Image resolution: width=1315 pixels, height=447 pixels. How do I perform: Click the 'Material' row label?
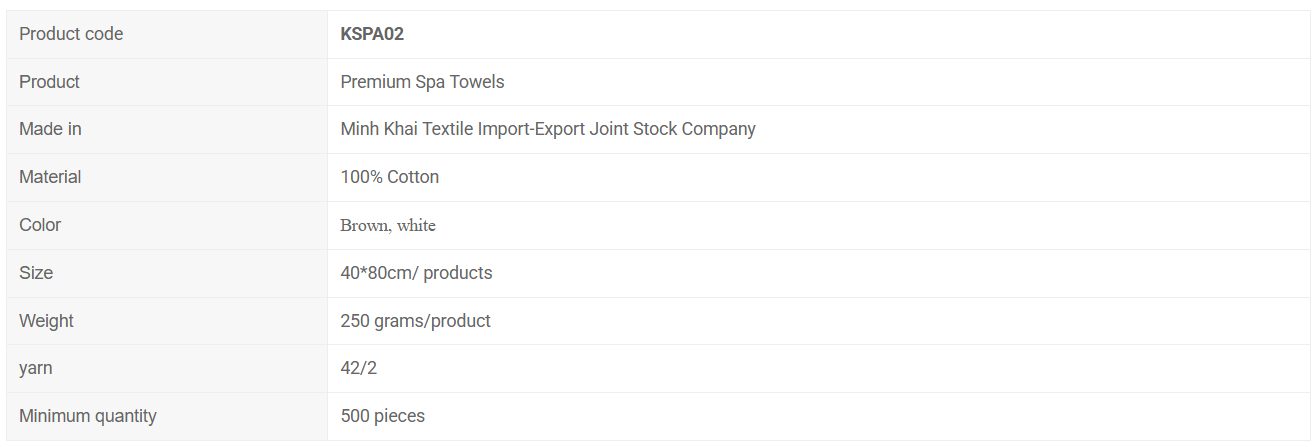(x=50, y=177)
